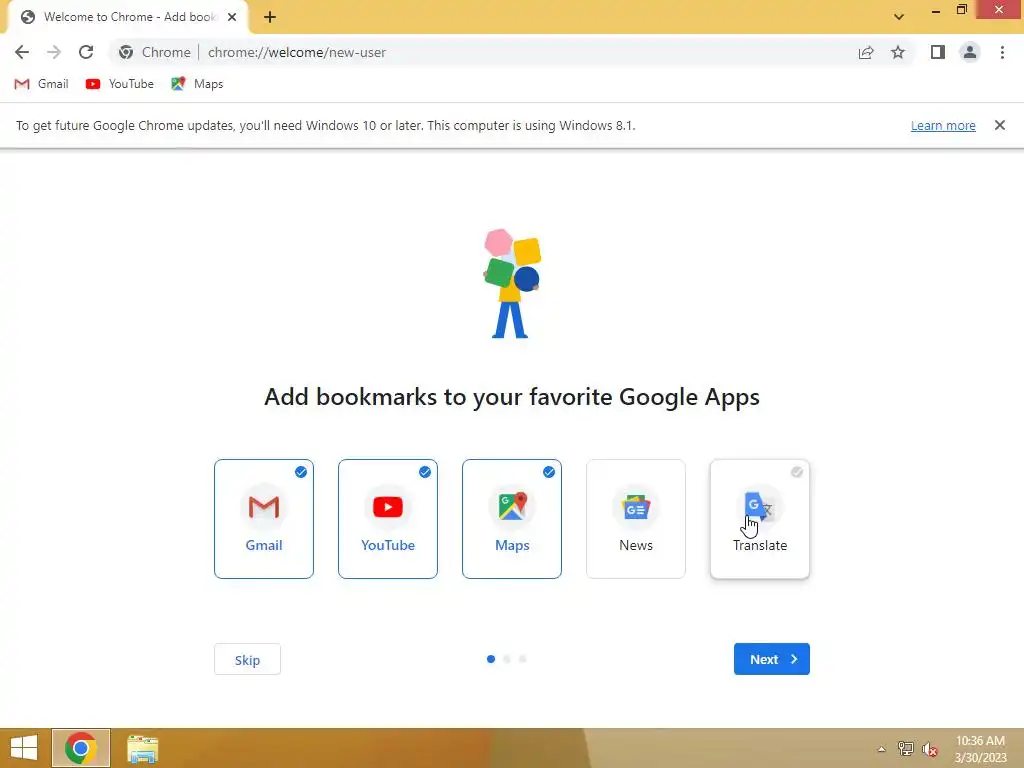Click the Translate card checkmark badge
1024x768 pixels.
point(797,472)
